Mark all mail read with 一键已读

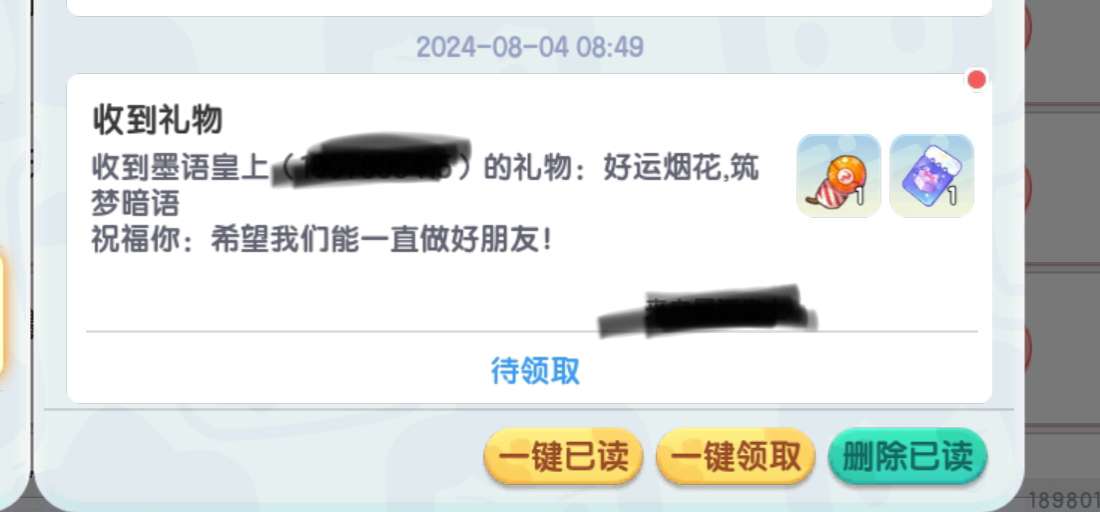563,457
